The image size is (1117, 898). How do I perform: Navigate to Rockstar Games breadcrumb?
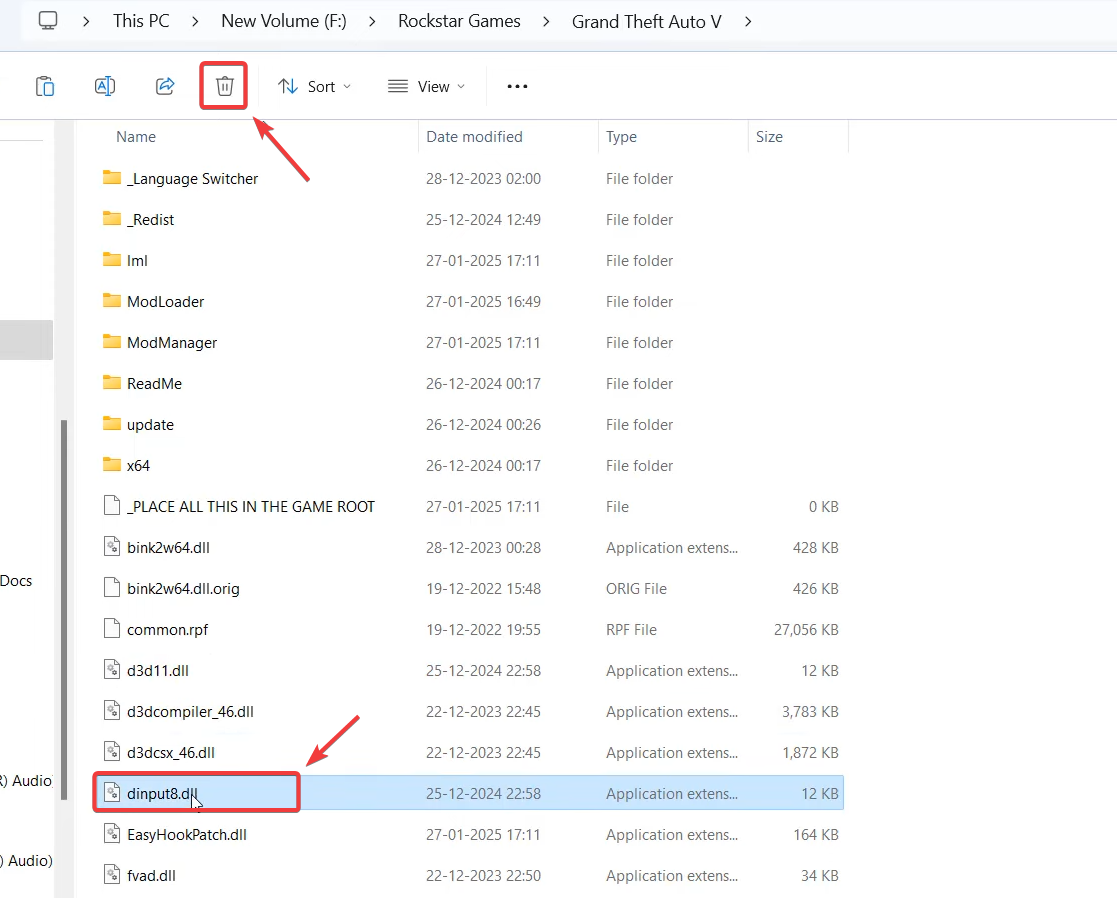pyautogui.click(x=459, y=21)
